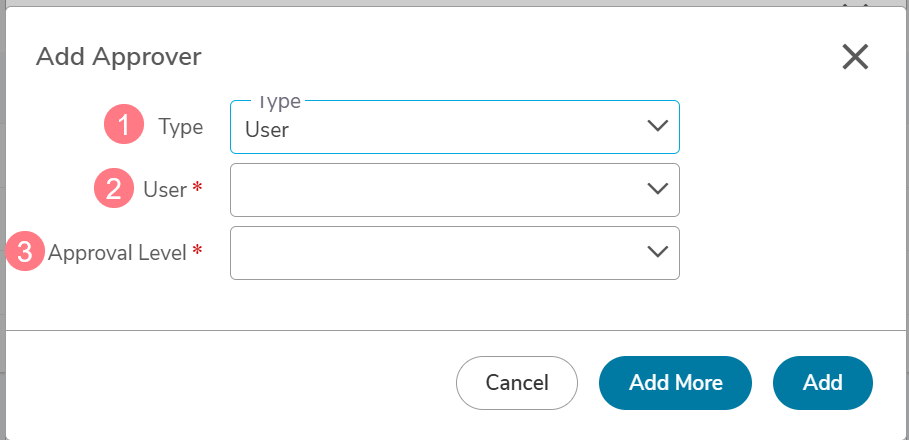Click the Add button
The image size is (909, 440).
click(823, 383)
